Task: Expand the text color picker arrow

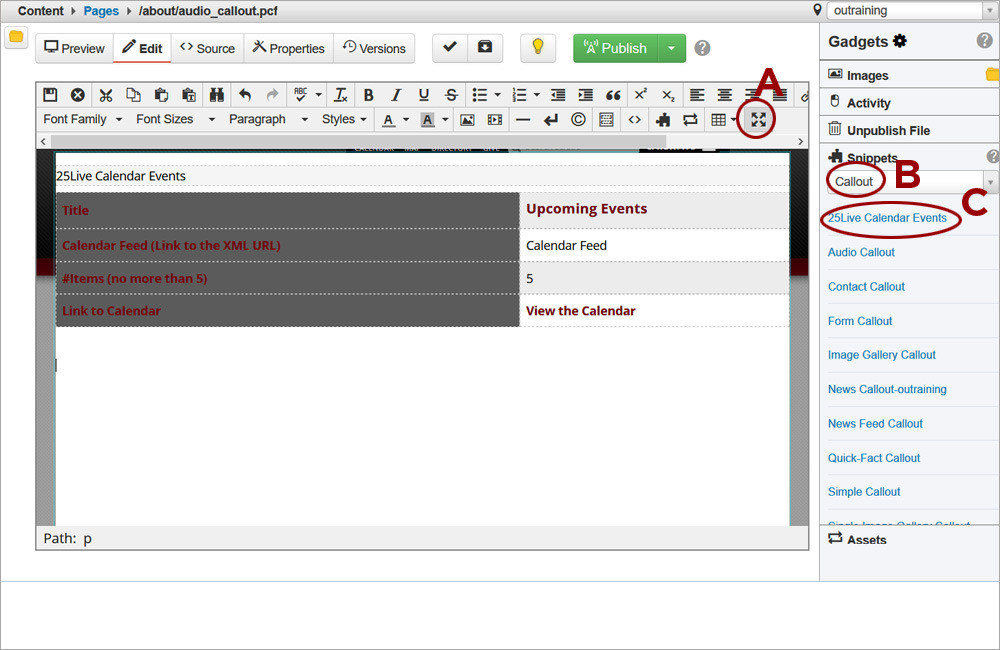Action: click(406, 120)
